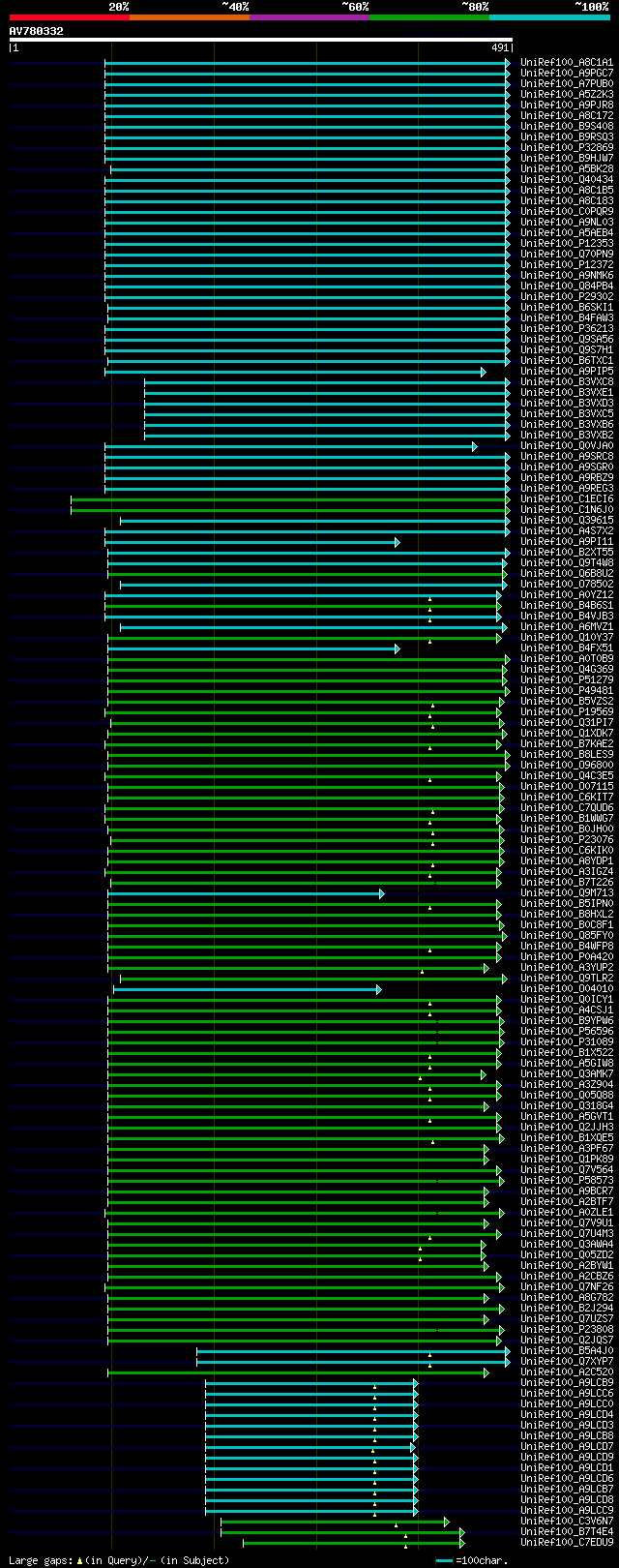Screen dimensions: 619x1568
Task: Click the green ~80% identity legend segment
Action: tap(429, 17)
